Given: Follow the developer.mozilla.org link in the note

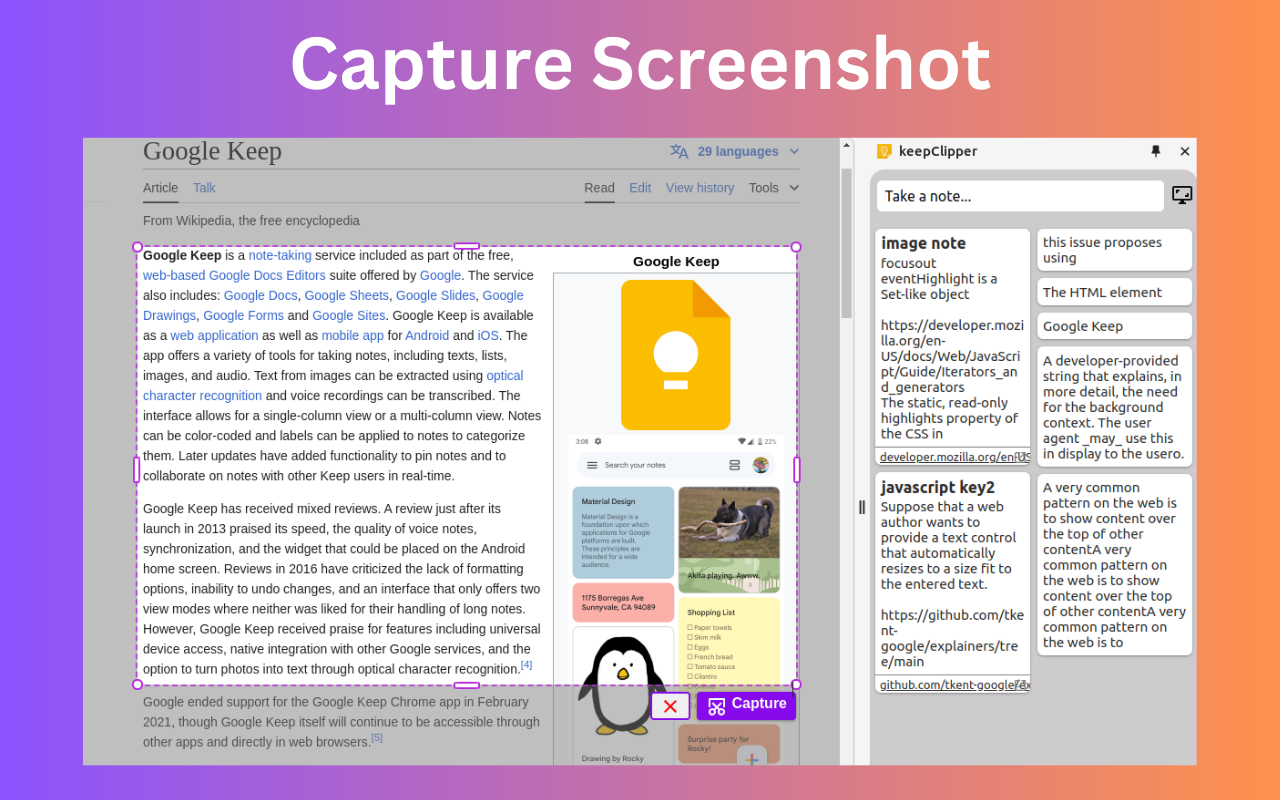Looking at the screenshot, I should coord(952,456).
